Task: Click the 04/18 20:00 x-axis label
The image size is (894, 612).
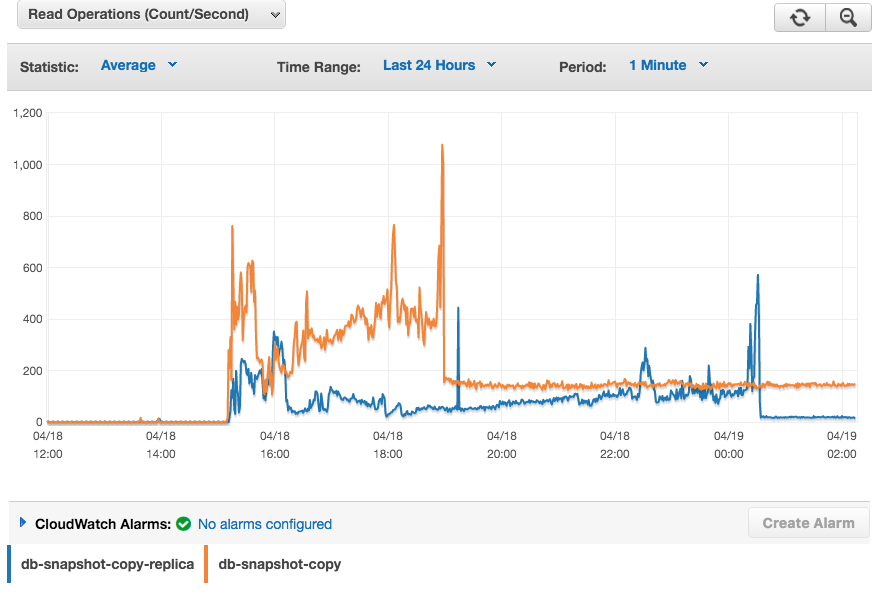Action: tap(502, 445)
